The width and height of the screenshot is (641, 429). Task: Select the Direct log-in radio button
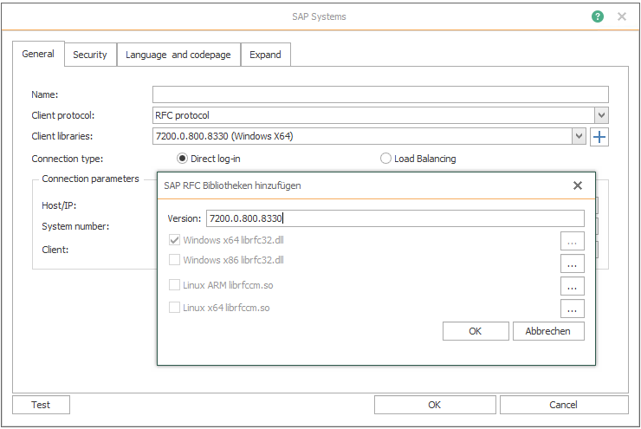[182, 158]
